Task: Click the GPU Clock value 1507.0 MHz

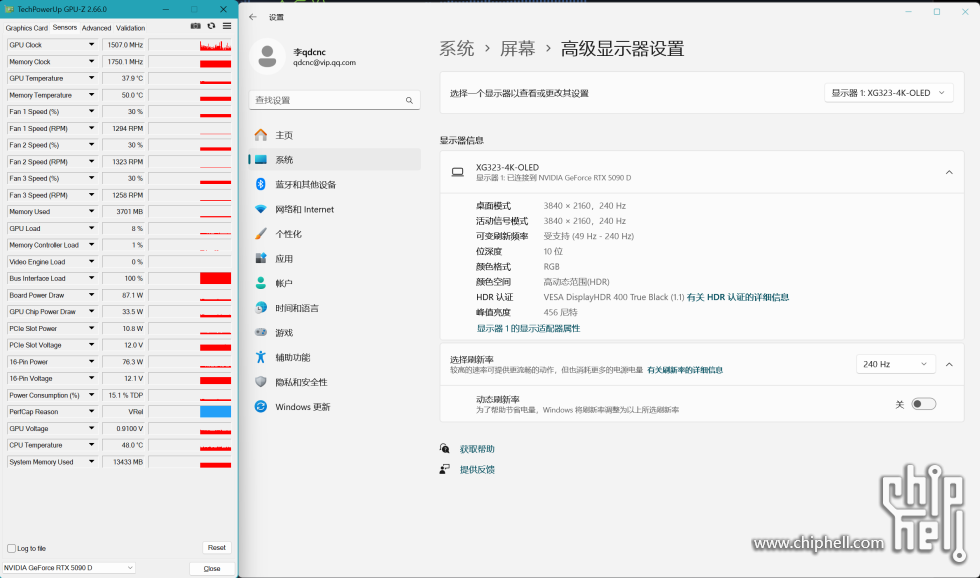Action: click(124, 45)
